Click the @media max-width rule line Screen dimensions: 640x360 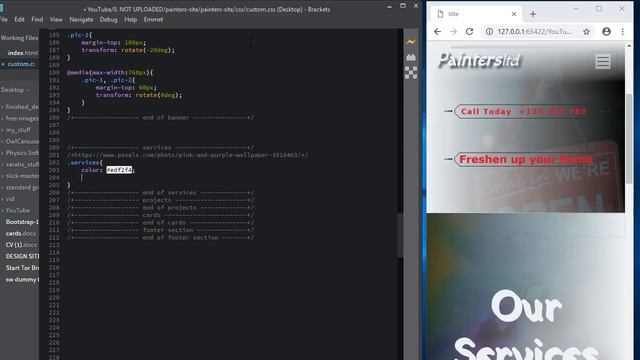[110, 73]
